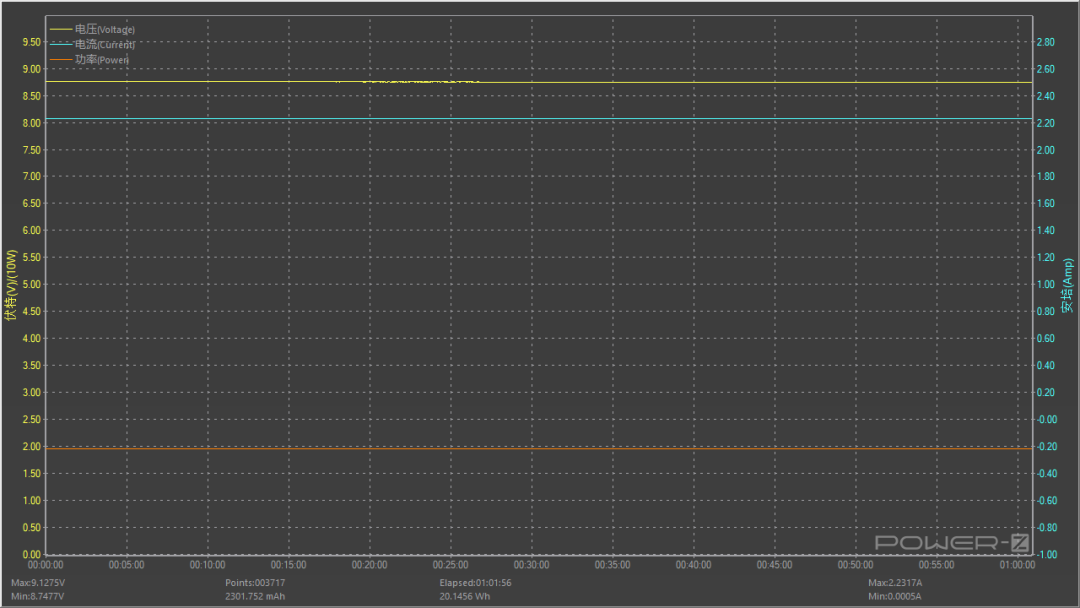
Task: Click the 00:15:00 time axis label
Action: coord(289,565)
